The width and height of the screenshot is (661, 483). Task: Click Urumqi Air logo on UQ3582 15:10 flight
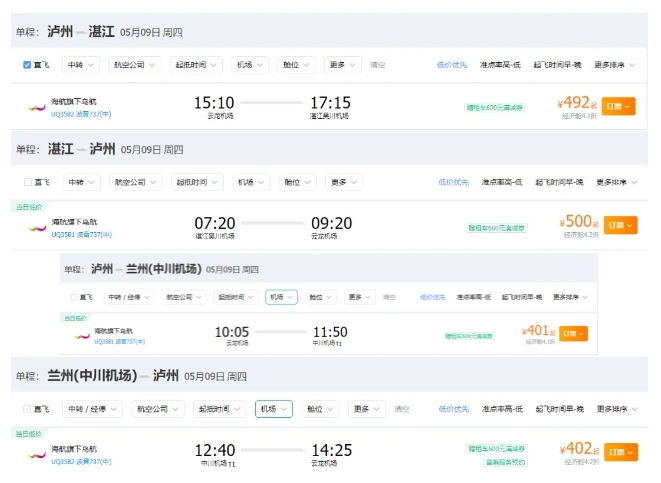click(x=36, y=106)
